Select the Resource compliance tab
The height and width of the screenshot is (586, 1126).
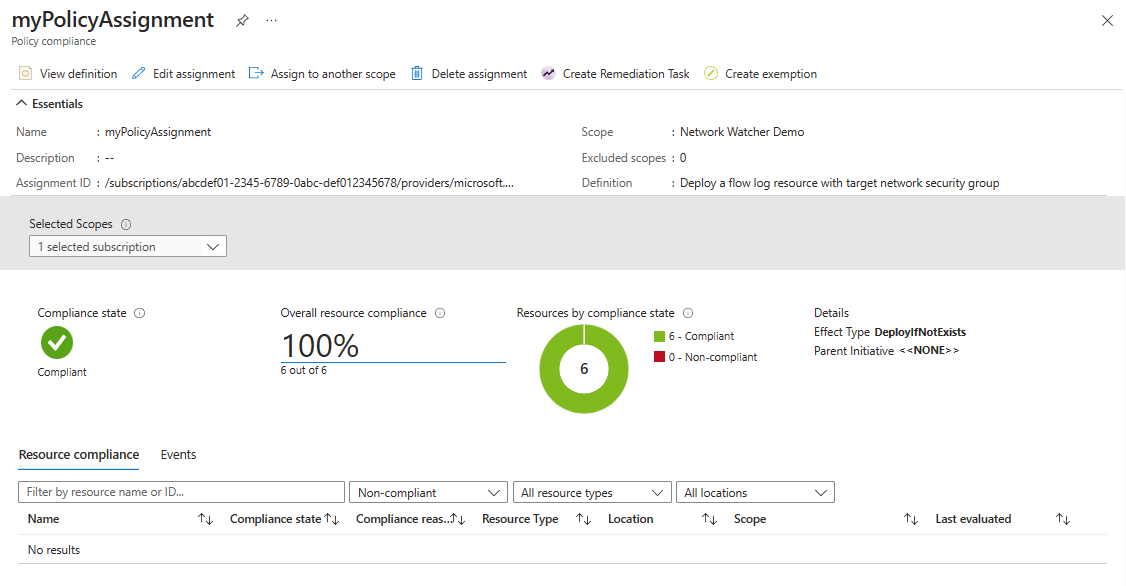[x=79, y=455]
